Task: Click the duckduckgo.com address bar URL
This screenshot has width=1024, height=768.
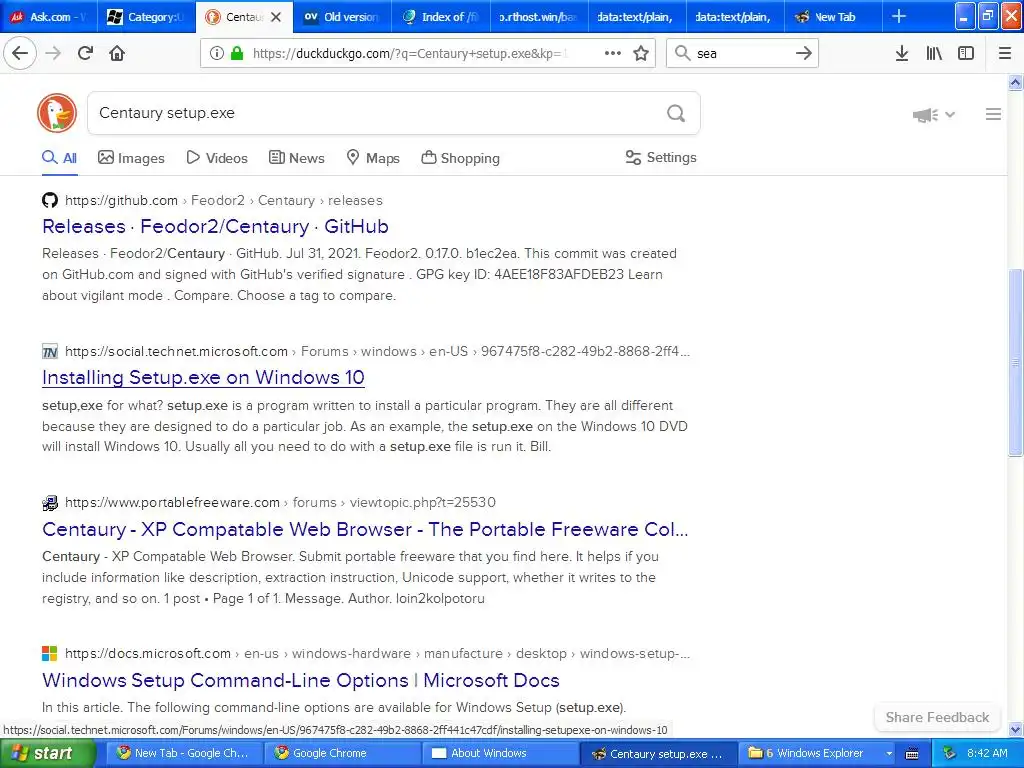Action: coord(410,53)
